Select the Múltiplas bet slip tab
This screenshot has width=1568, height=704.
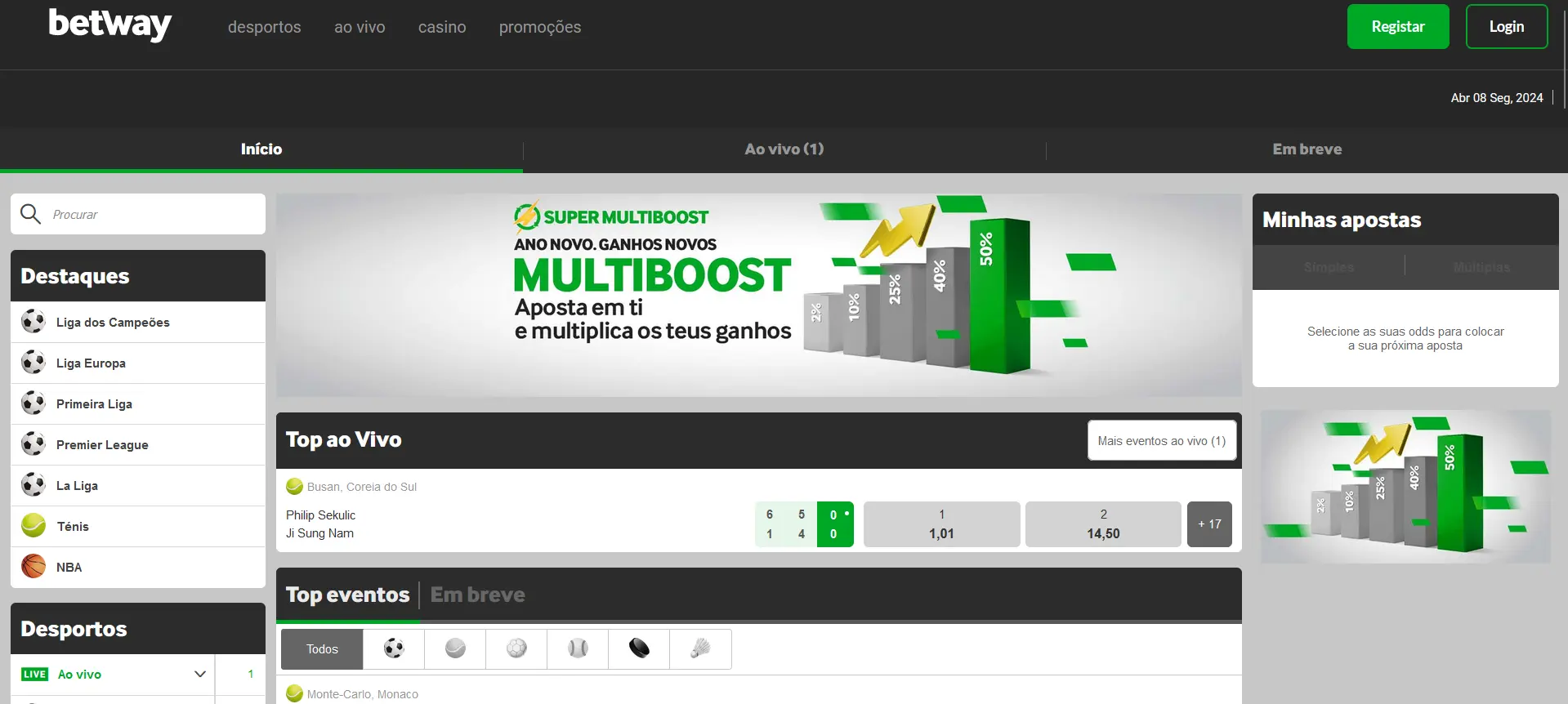pos(1481,267)
